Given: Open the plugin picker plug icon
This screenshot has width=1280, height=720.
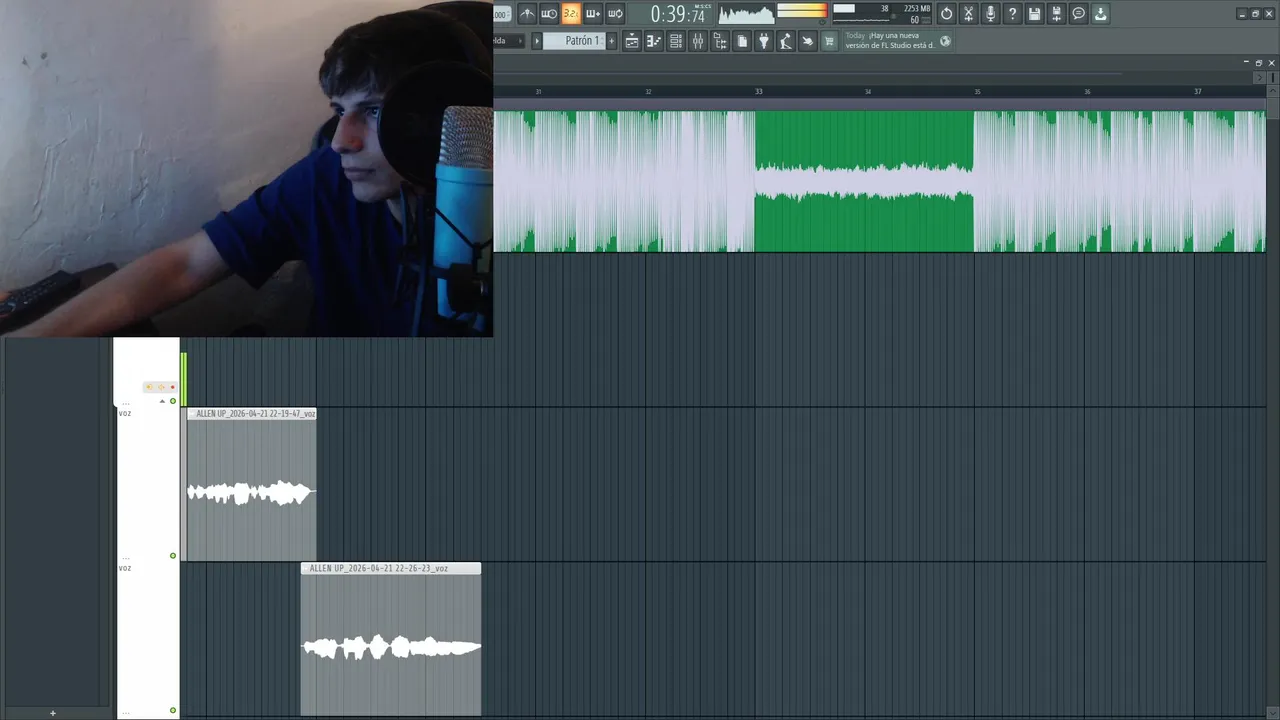Looking at the screenshot, I should coord(764,41).
